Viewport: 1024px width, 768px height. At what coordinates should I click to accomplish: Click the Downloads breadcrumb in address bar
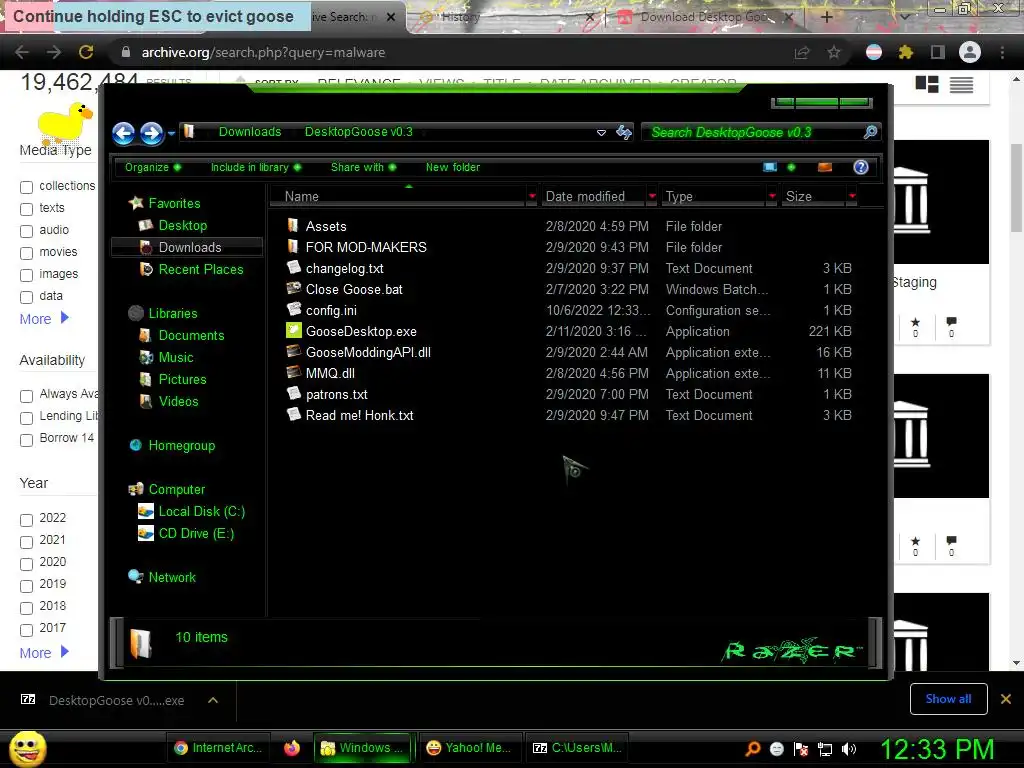249,132
